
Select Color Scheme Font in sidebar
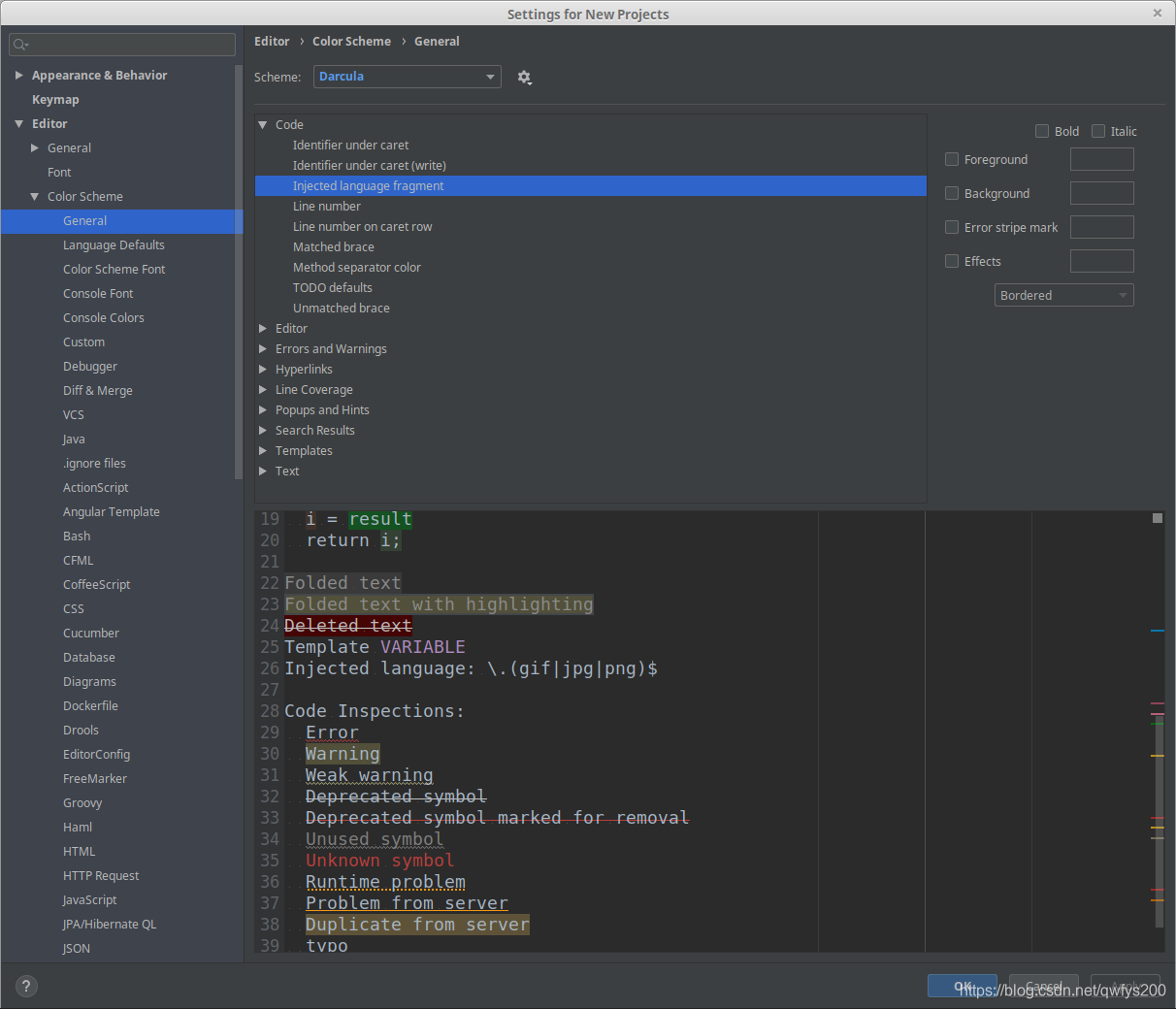pyautogui.click(x=114, y=270)
